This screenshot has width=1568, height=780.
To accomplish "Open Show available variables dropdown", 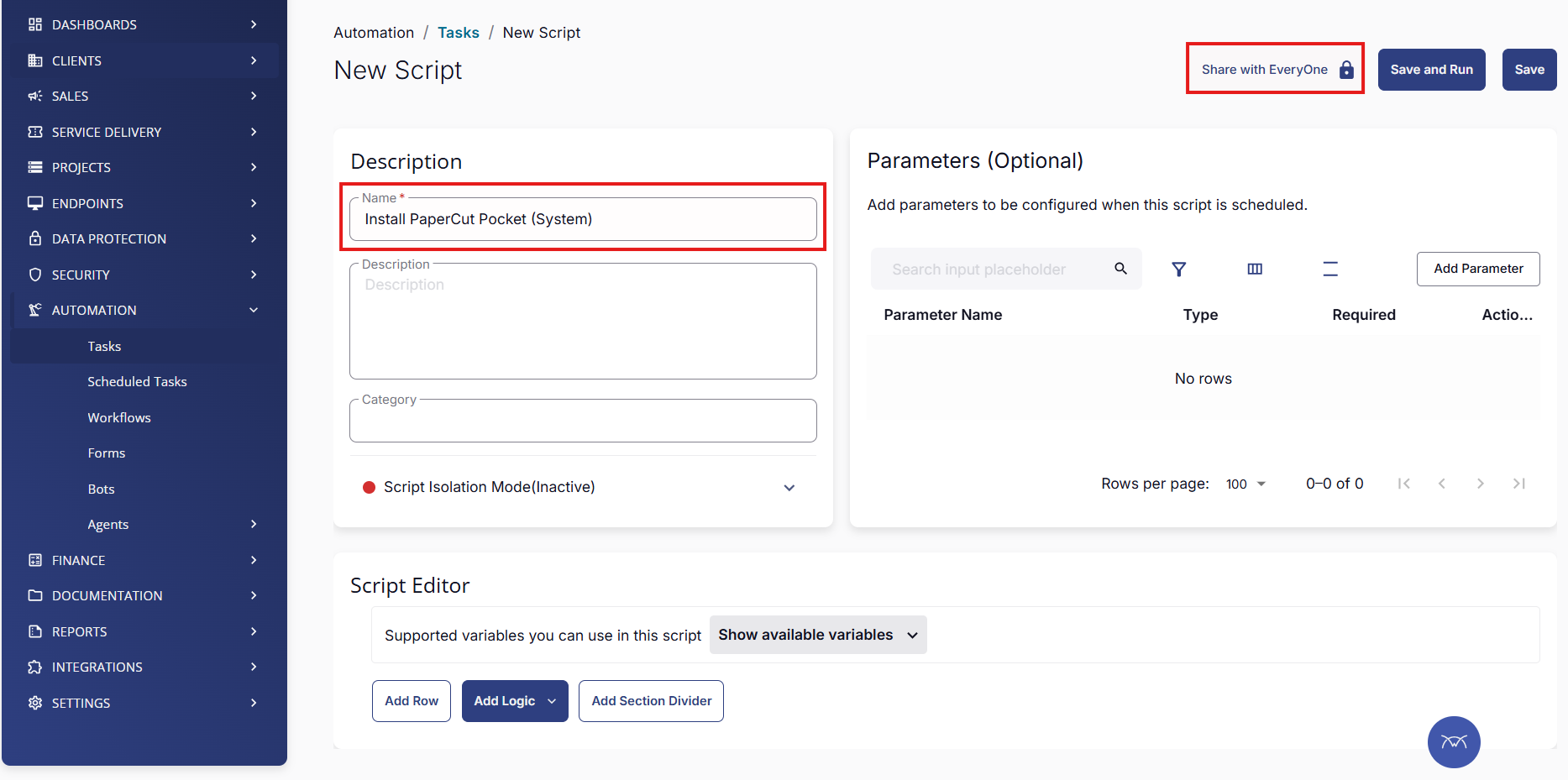I will click(x=818, y=635).
